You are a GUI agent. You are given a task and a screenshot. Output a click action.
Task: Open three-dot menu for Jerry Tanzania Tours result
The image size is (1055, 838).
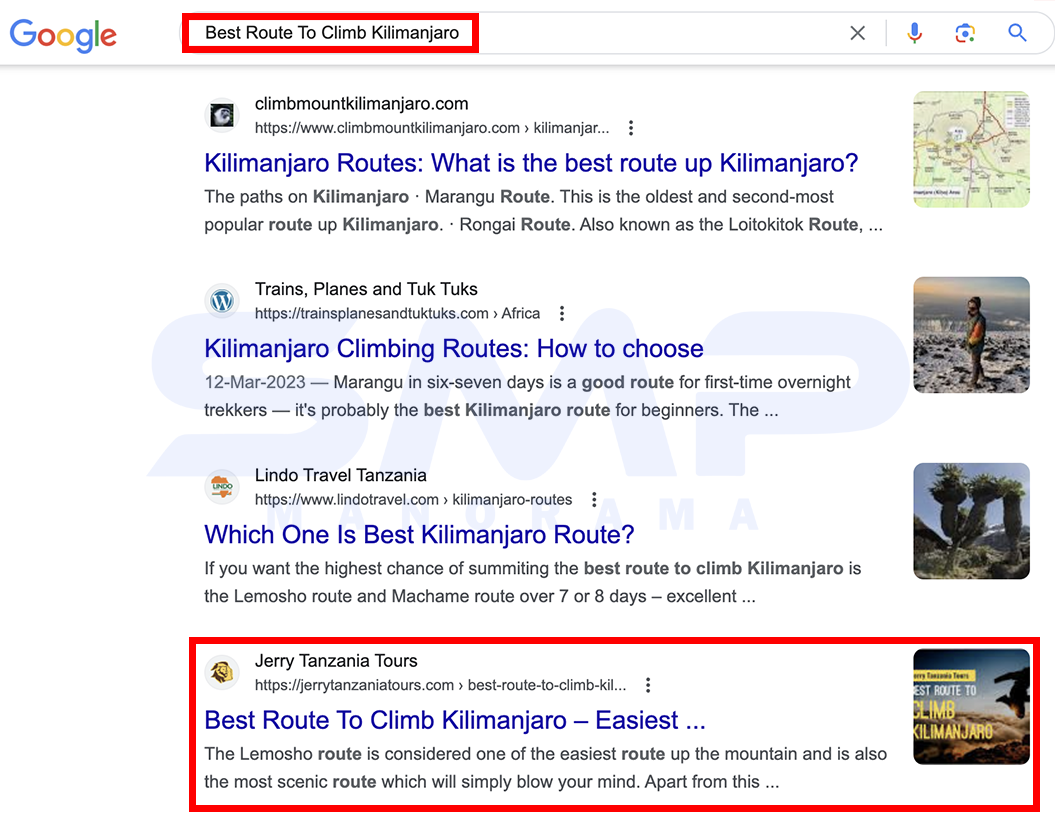click(x=648, y=685)
